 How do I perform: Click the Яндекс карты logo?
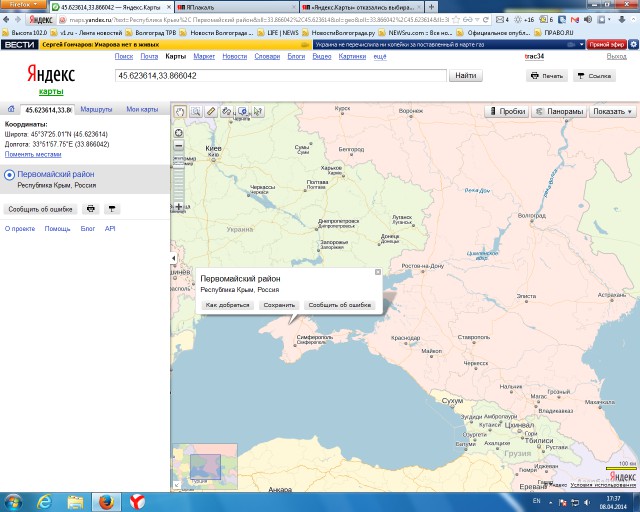coord(51,79)
